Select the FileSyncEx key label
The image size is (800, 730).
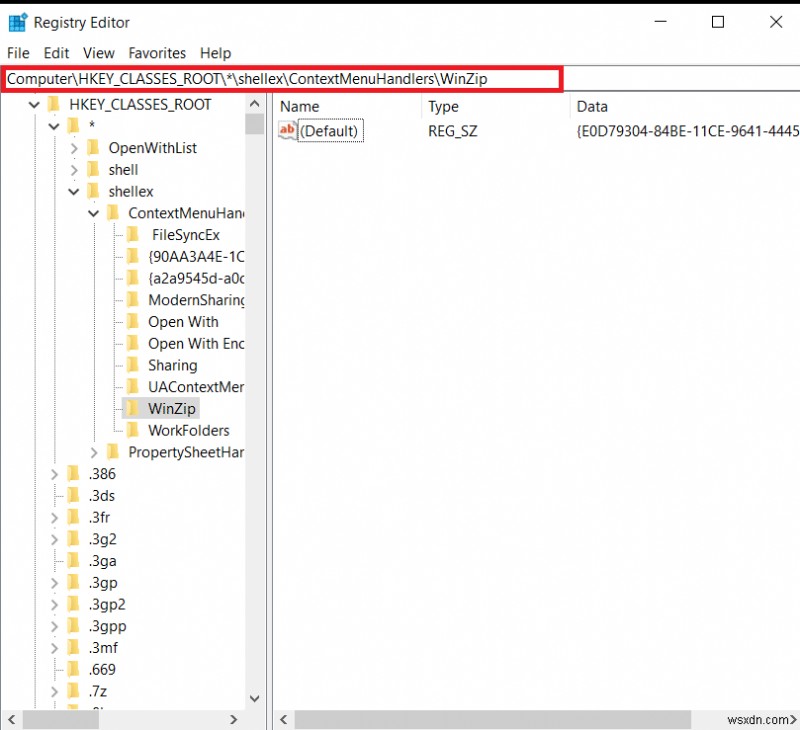(x=186, y=235)
